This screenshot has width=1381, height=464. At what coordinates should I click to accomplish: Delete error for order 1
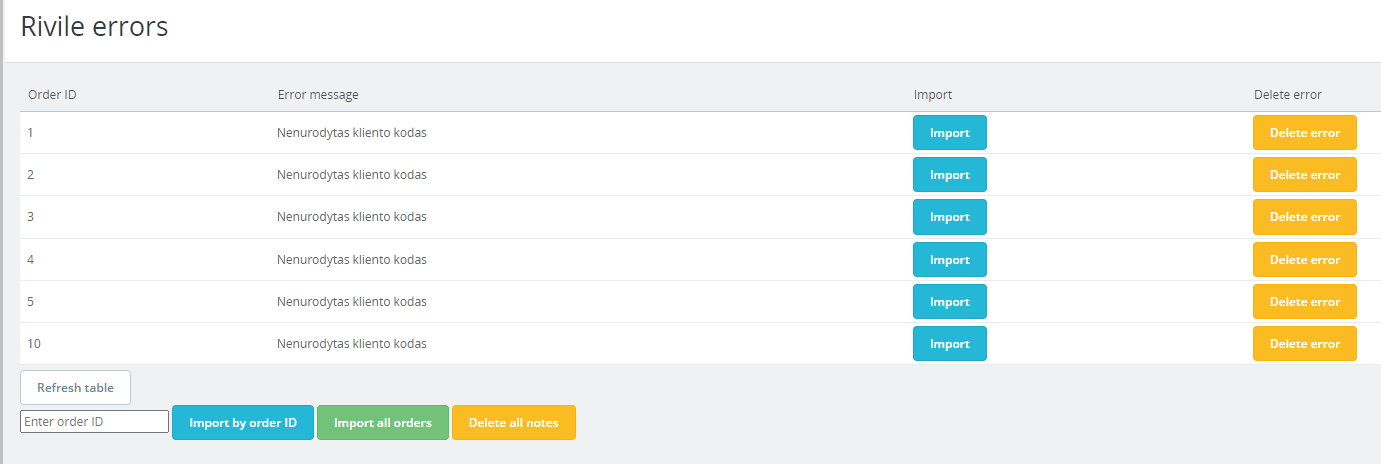coord(1304,133)
